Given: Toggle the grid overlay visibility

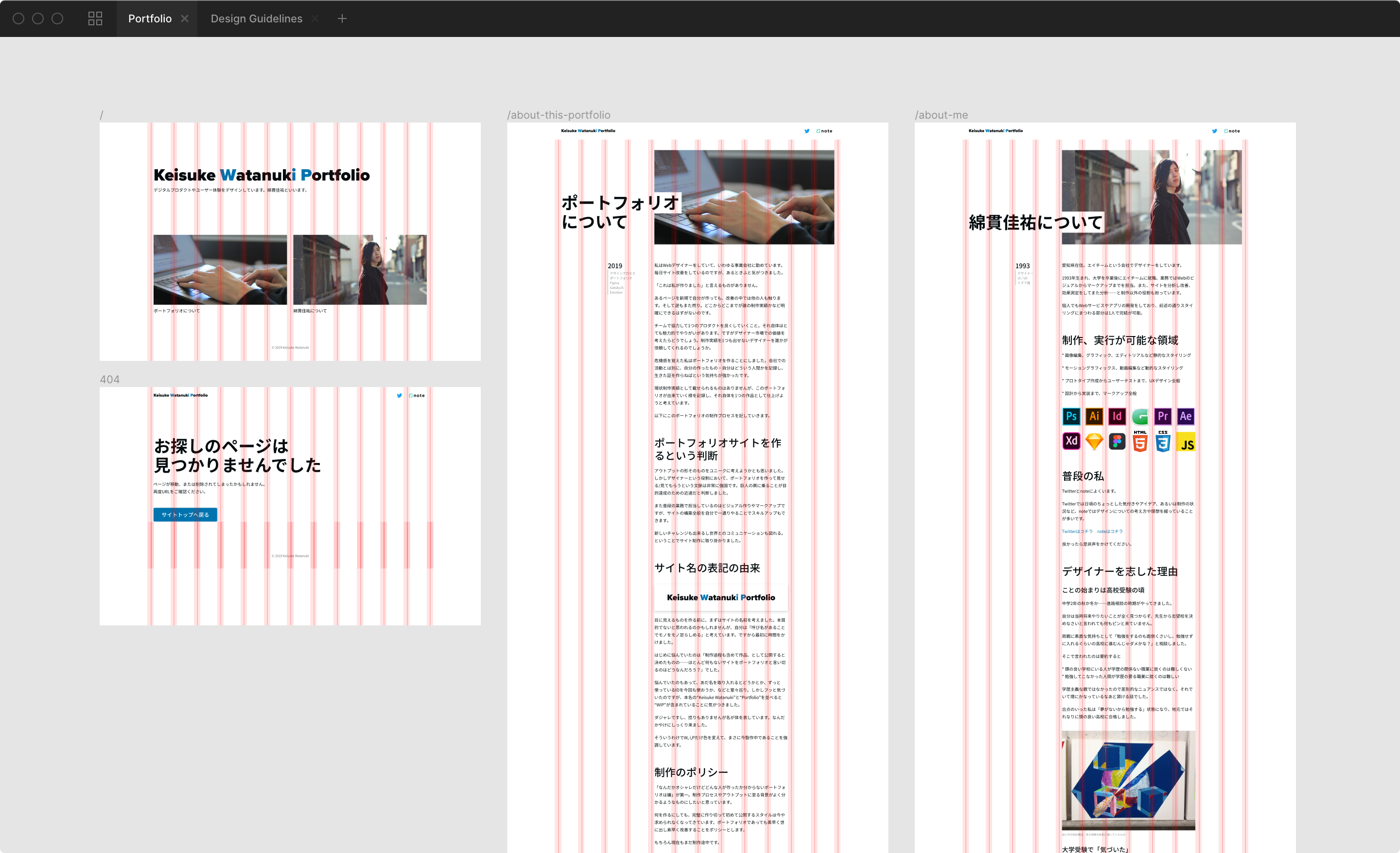Looking at the screenshot, I should pyautogui.click(x=96, y=18).
